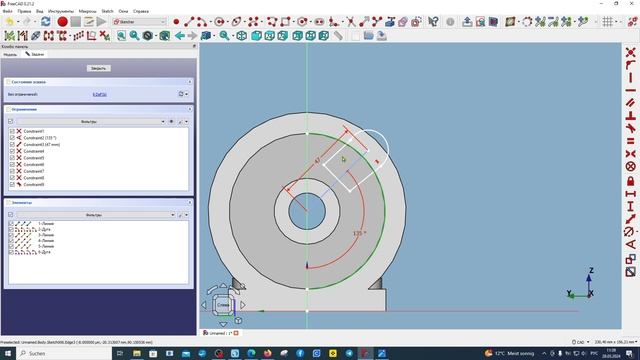Select the polyline creation tool
Viewport: 640px width, 360px height.
click(x=272, y=22)
